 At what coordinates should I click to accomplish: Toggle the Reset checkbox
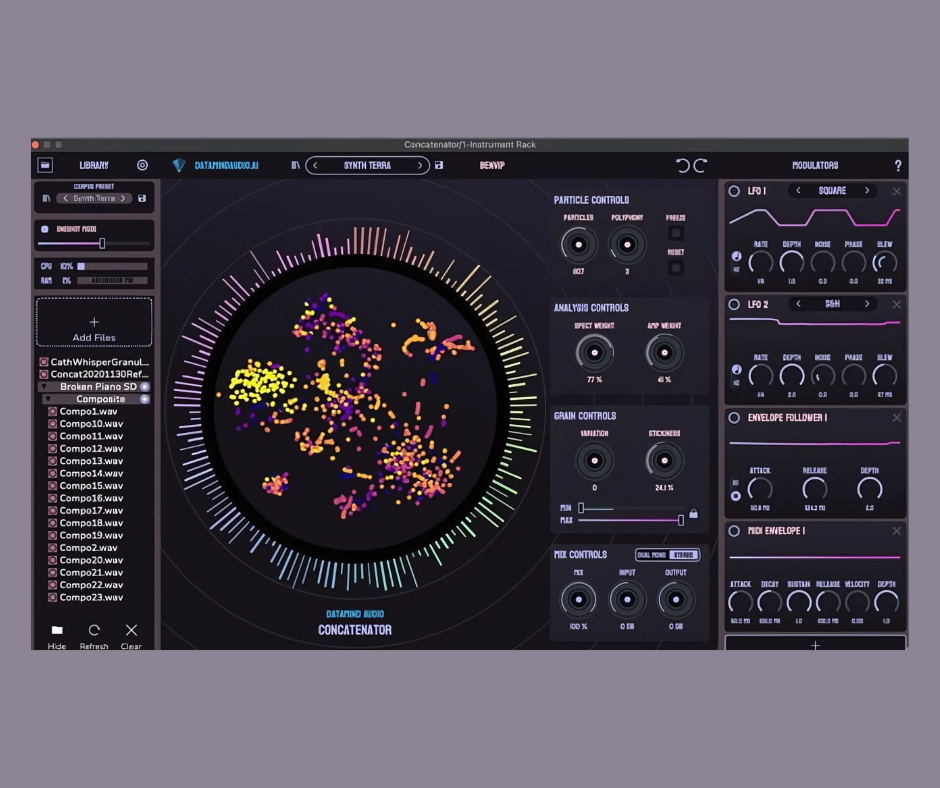coord(676,267)
